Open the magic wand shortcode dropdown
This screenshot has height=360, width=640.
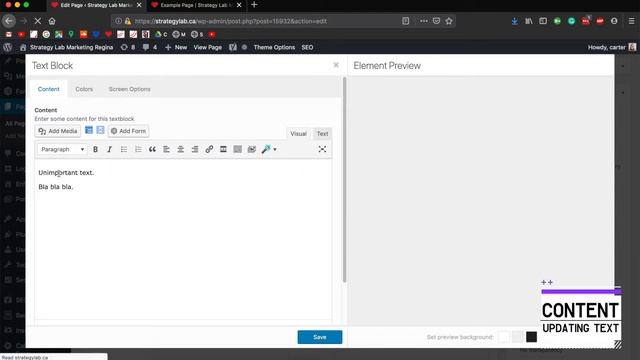[269, 149]
